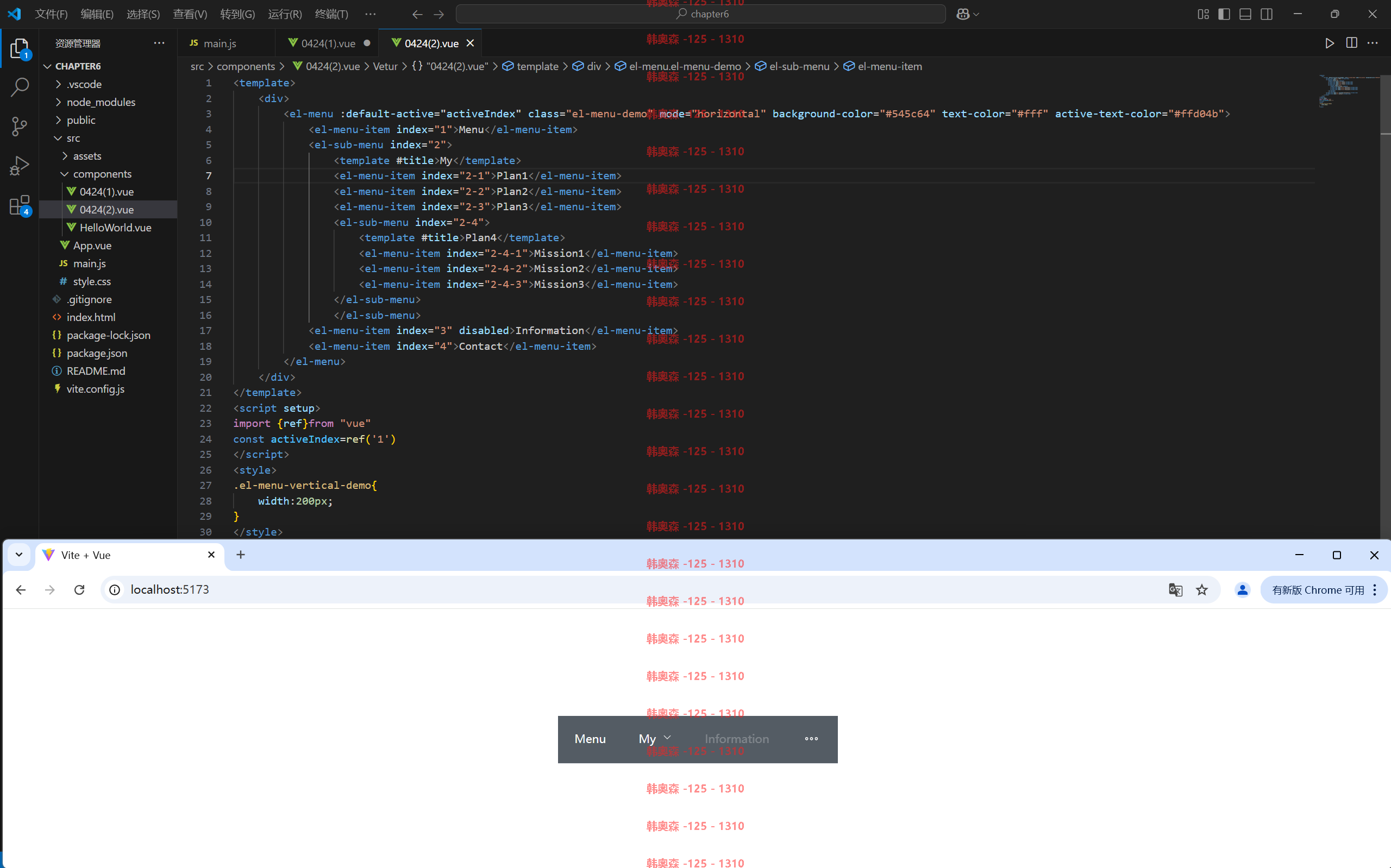Open vite.config.js in the file tree
1391x868 pixels.
(x=108, y=389)
